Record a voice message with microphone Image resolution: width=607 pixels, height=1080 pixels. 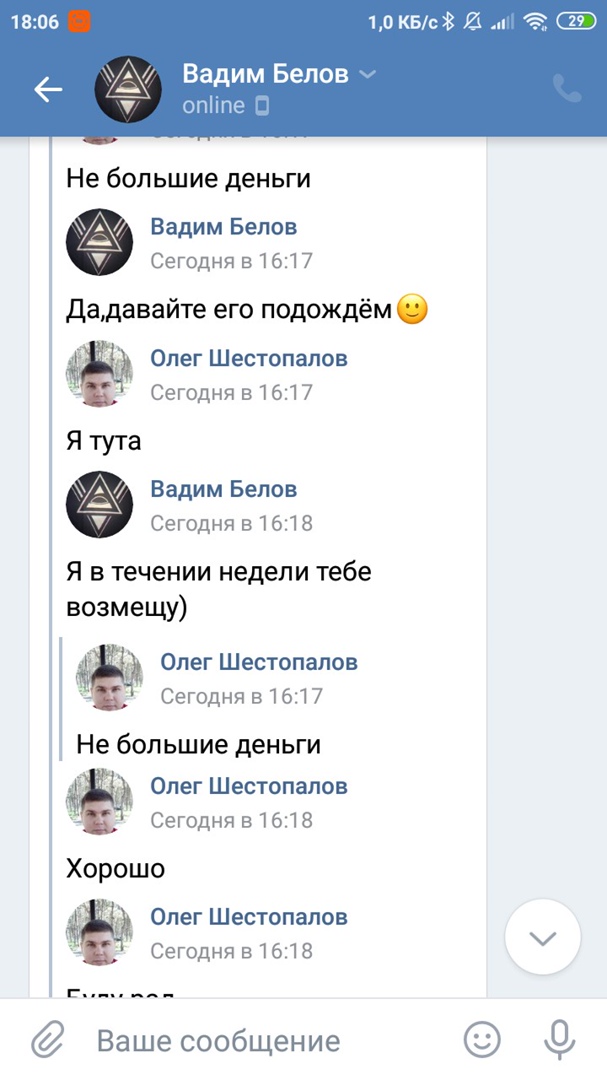pos(559,1041)
